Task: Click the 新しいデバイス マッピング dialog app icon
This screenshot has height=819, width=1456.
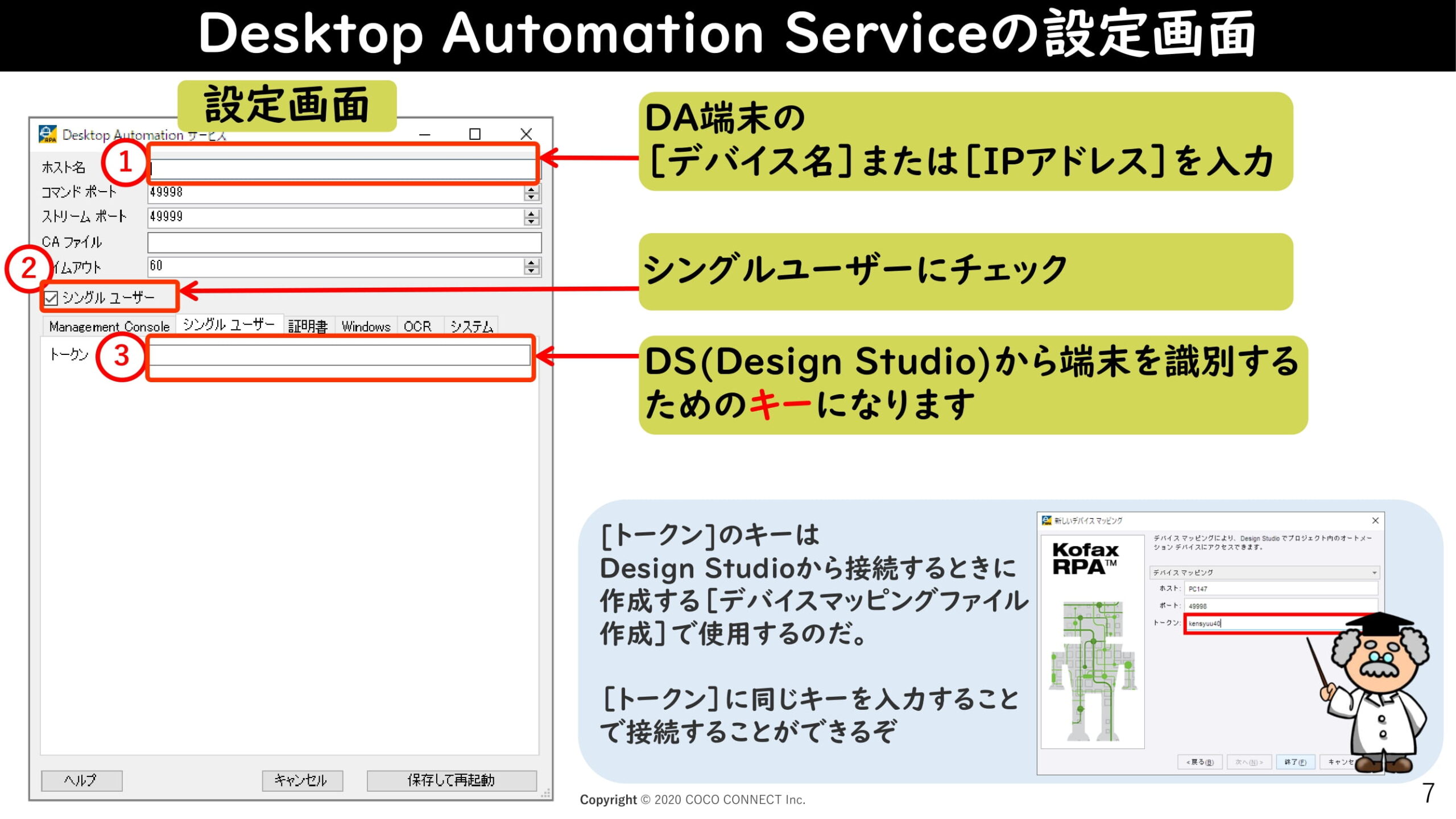Action: pyautogui.click(x=1046, y=520)
